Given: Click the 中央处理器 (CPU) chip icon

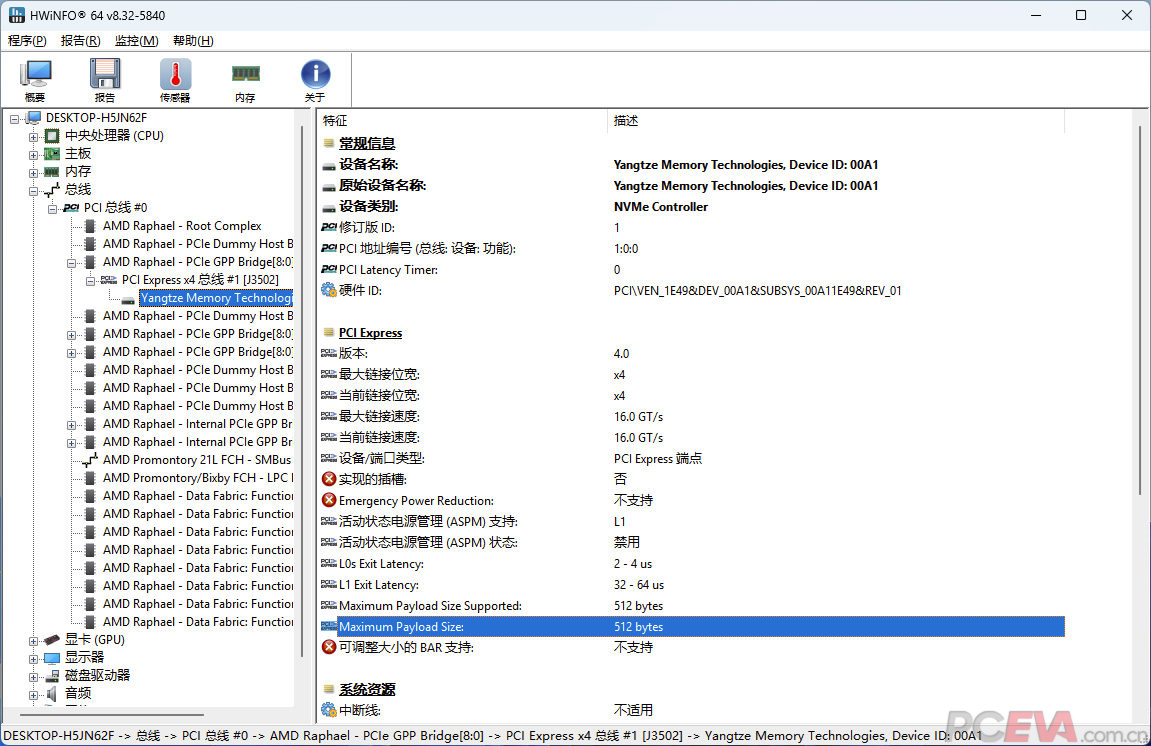Looking at the screenshot, I should (x=51, y=136).
